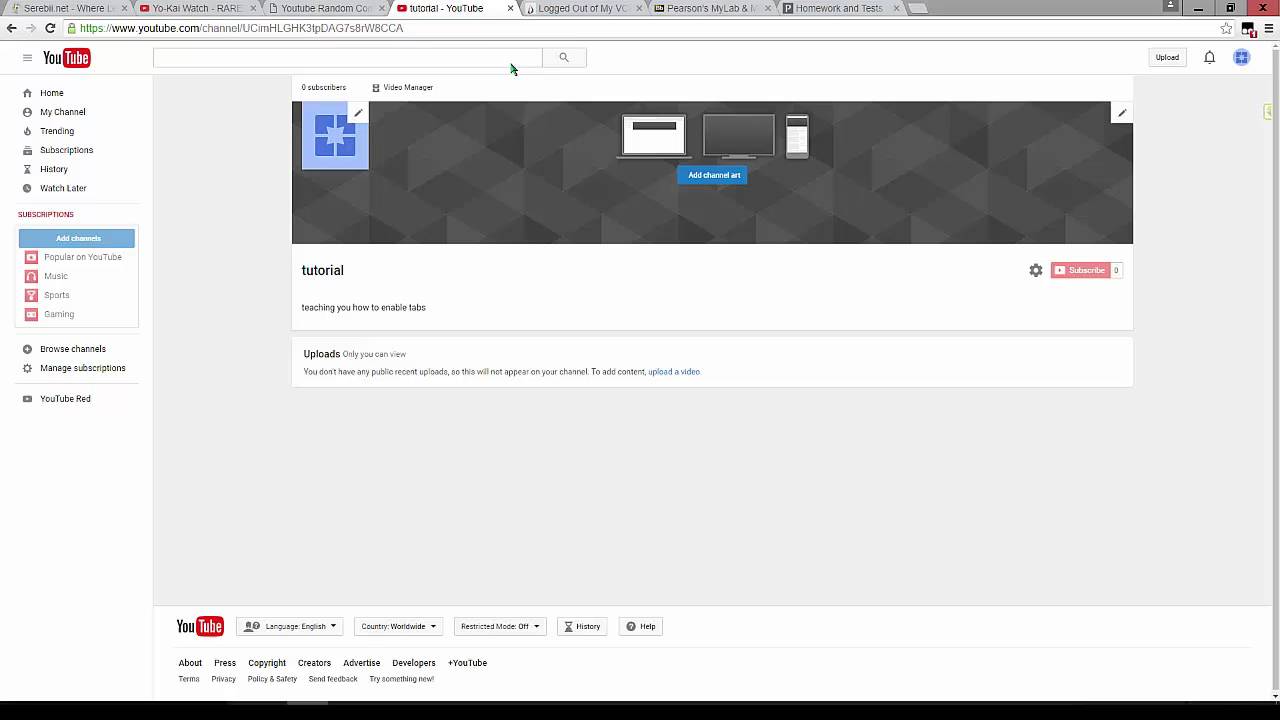
Task: Click footer Help button
Action: click(641, 626)
